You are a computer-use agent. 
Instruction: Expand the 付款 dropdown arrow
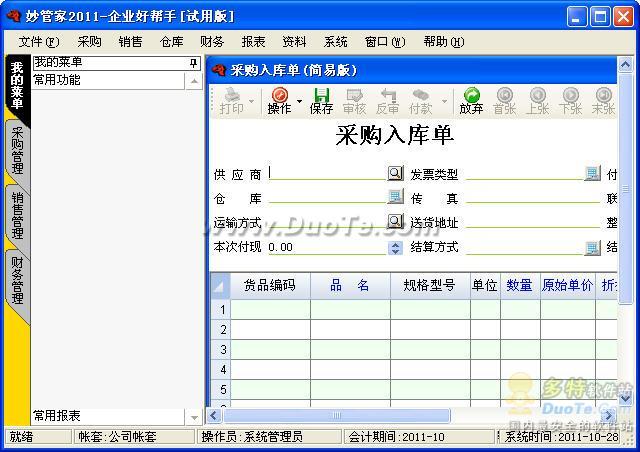(x=444, y=101)
